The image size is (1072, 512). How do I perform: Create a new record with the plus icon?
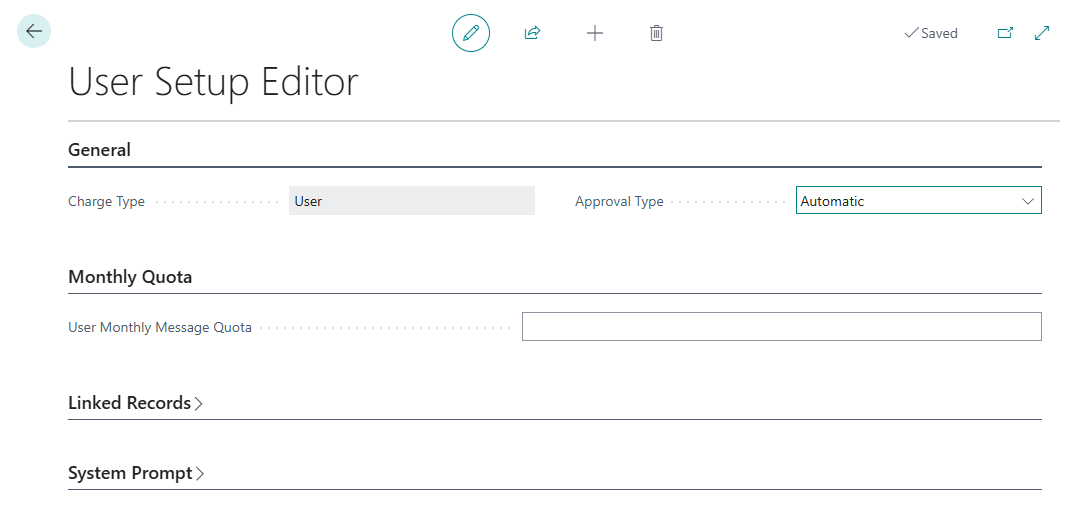[595, 33]
